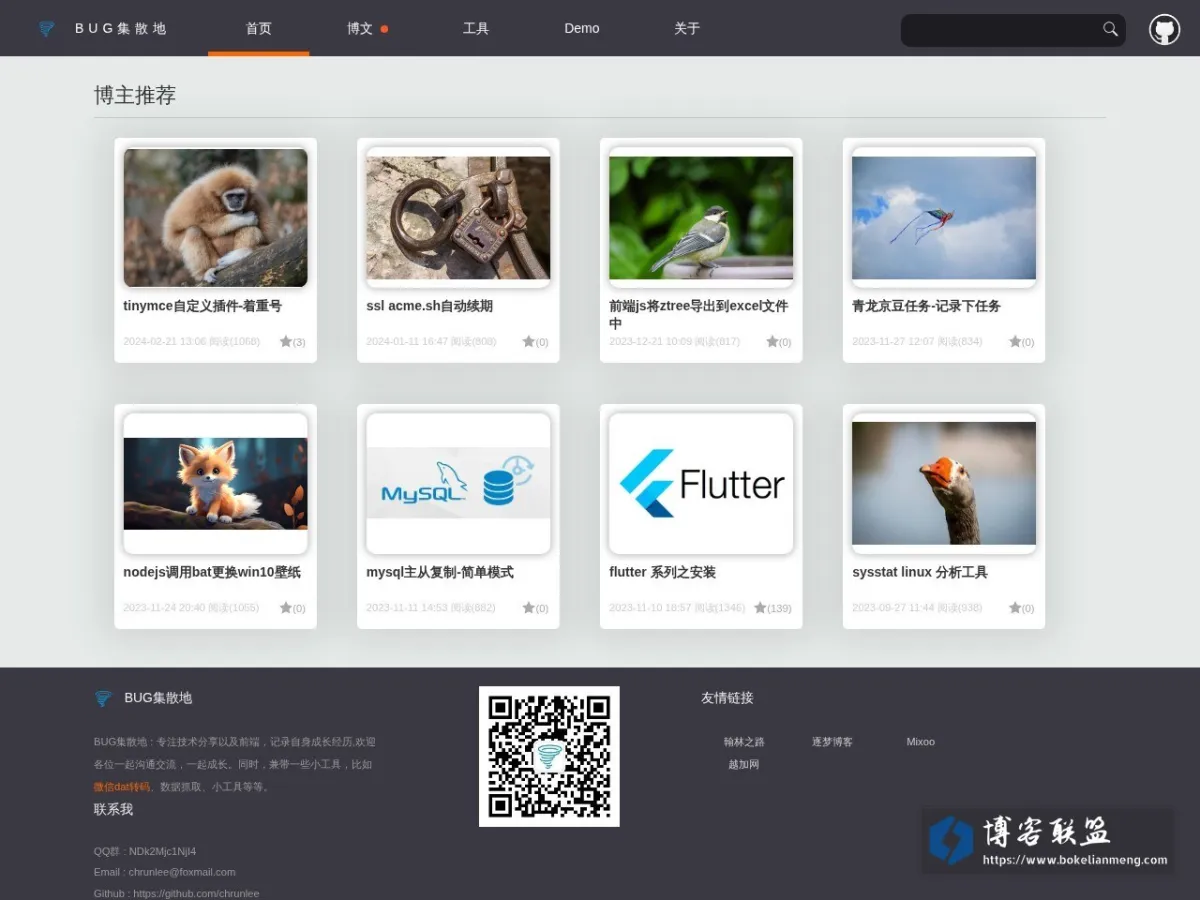Open the kite in sky thumbnail
The image size is (1200, 900).
(944, 218)
